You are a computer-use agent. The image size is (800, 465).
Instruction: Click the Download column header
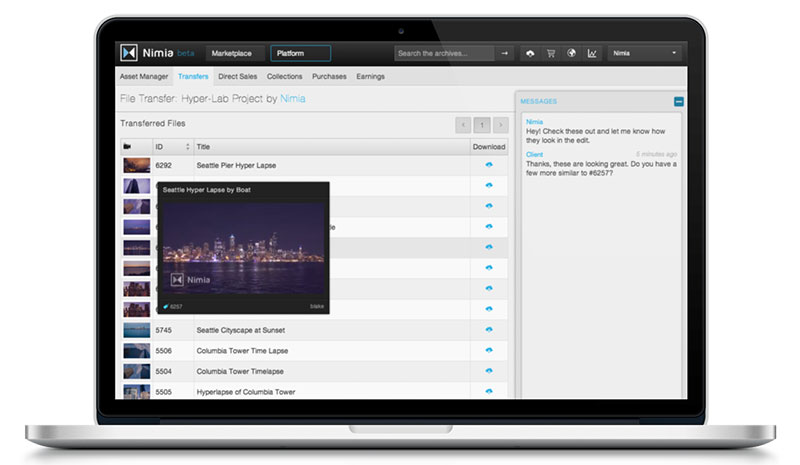489,146
